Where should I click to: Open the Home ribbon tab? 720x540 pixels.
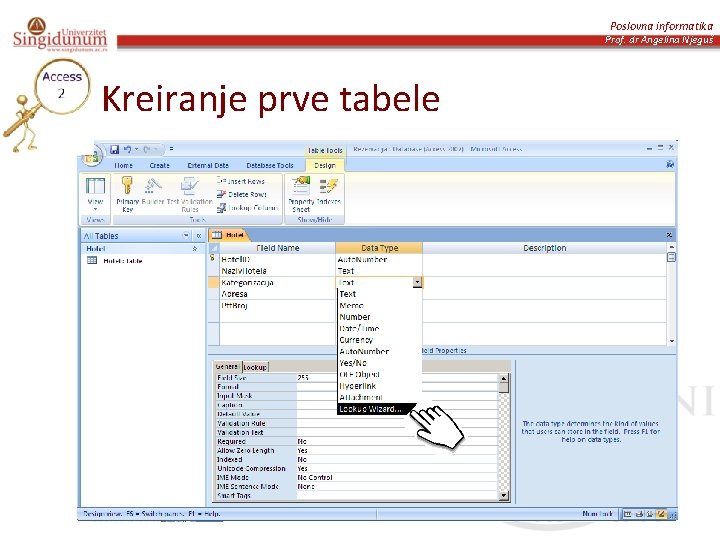coord(123,165)
